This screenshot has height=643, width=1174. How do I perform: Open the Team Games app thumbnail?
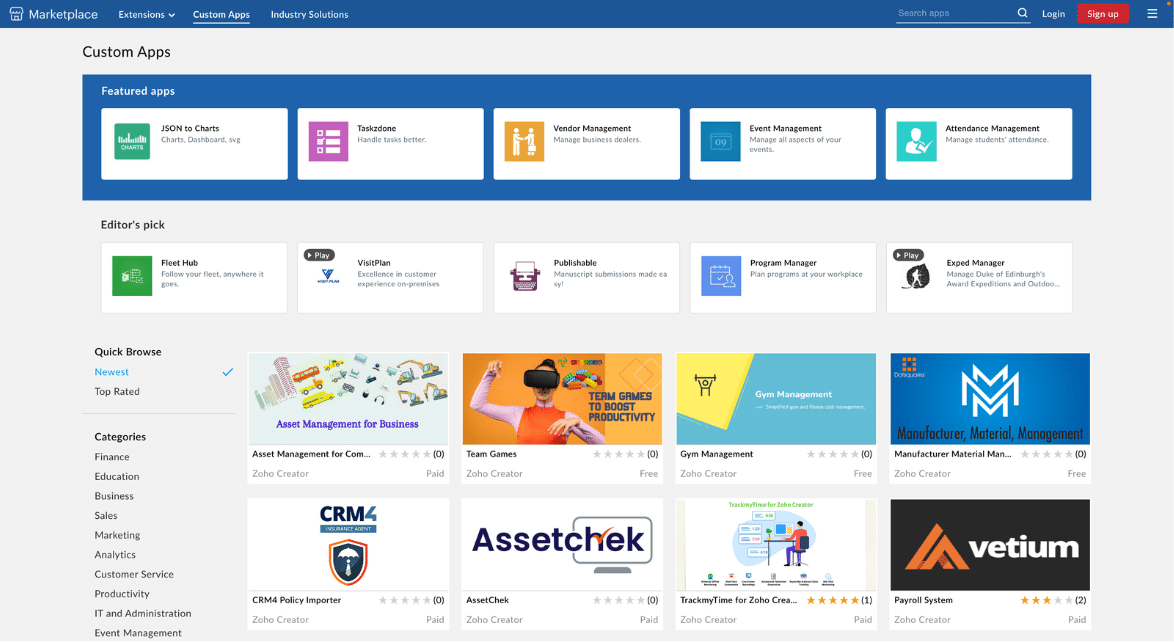(562, 399)
